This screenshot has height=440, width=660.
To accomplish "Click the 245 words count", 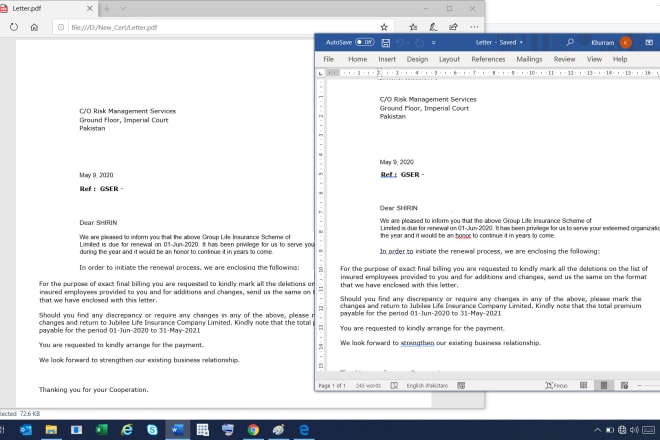I will [x=368, y=386].
